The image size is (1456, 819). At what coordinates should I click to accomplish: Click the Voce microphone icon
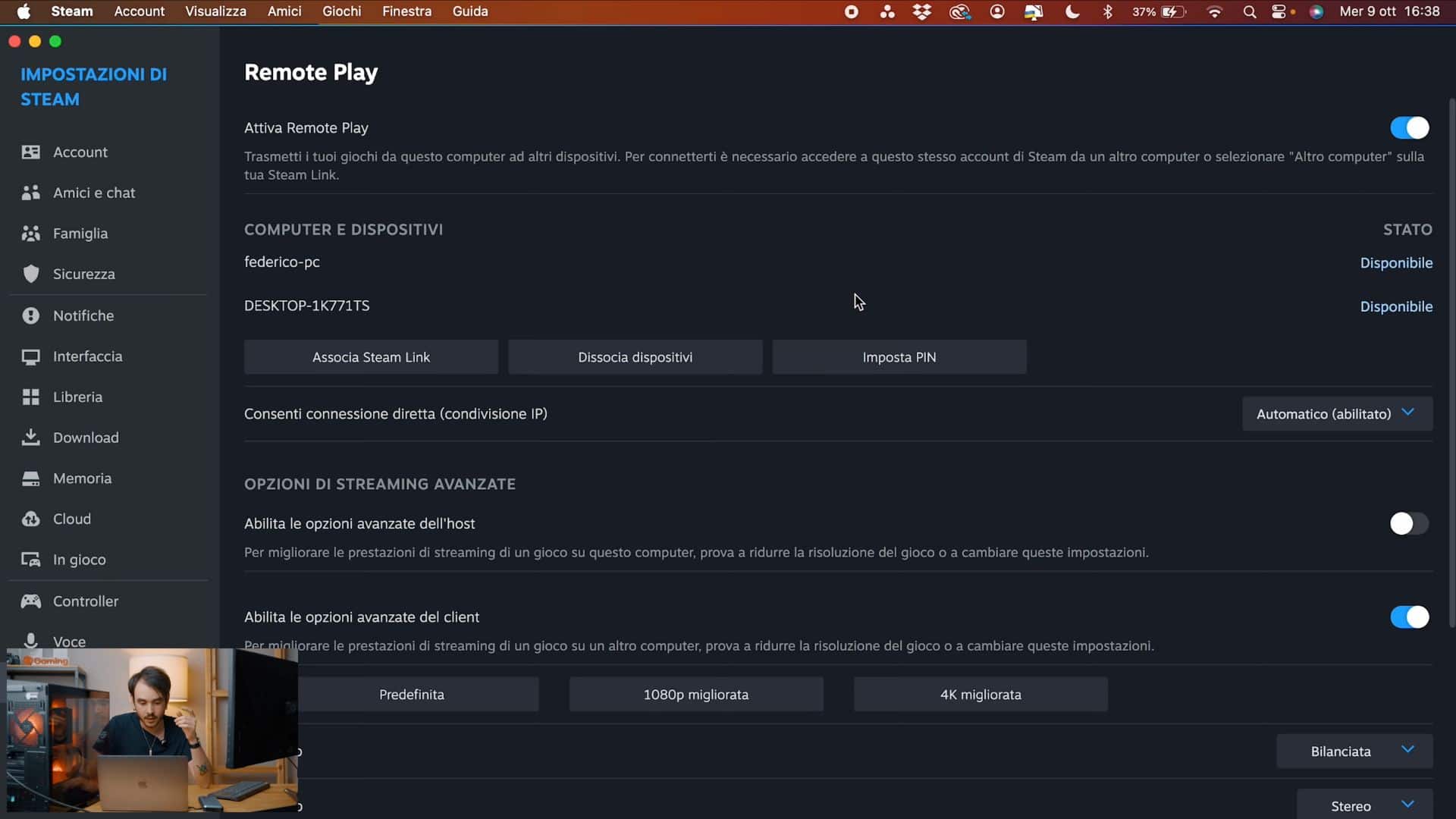pos(30,640)
